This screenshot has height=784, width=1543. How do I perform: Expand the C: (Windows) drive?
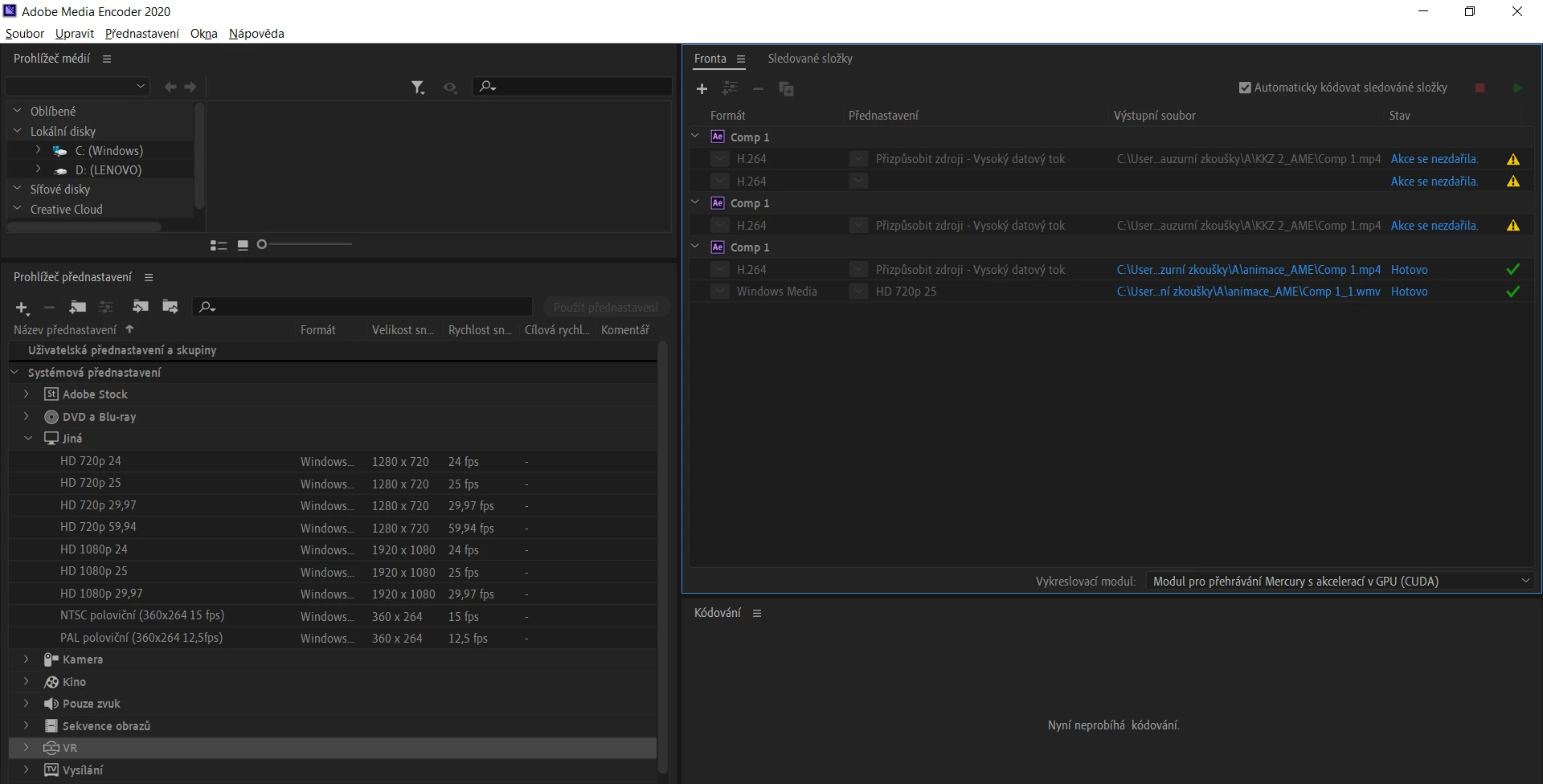(38, 150)
